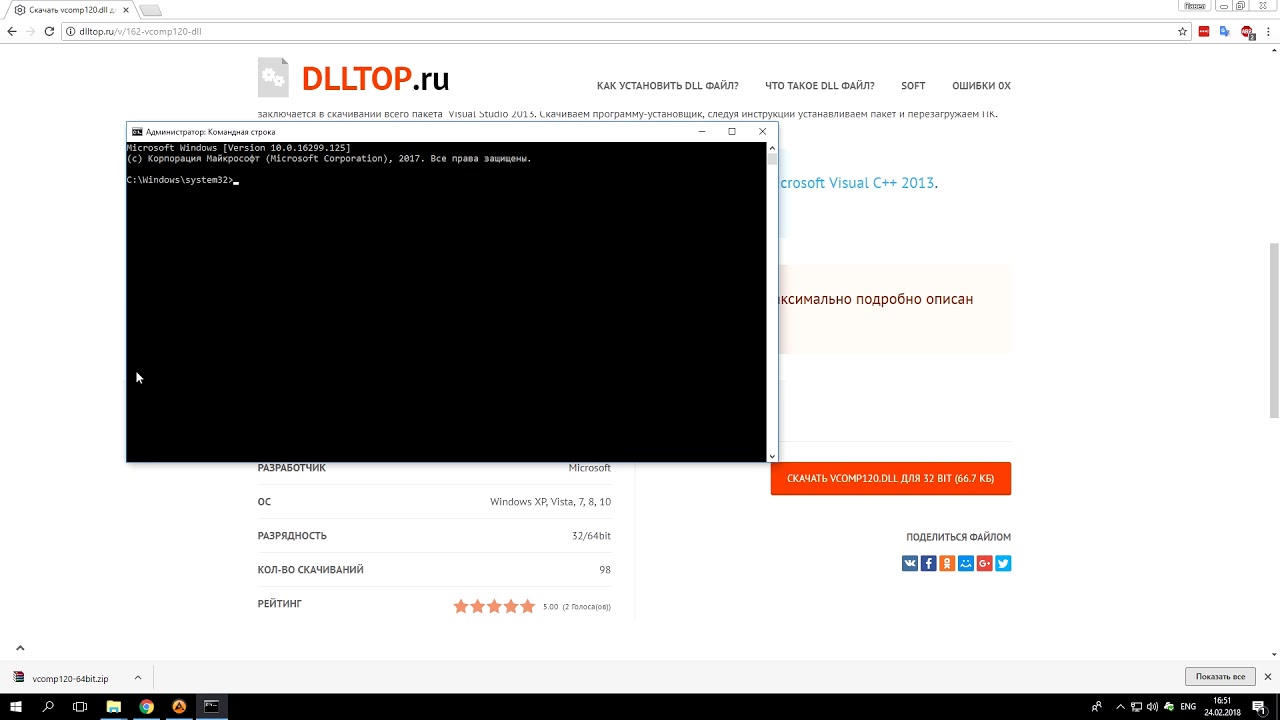Open the Google Translate extension
1280x720 pixels.
point(1225,31)
